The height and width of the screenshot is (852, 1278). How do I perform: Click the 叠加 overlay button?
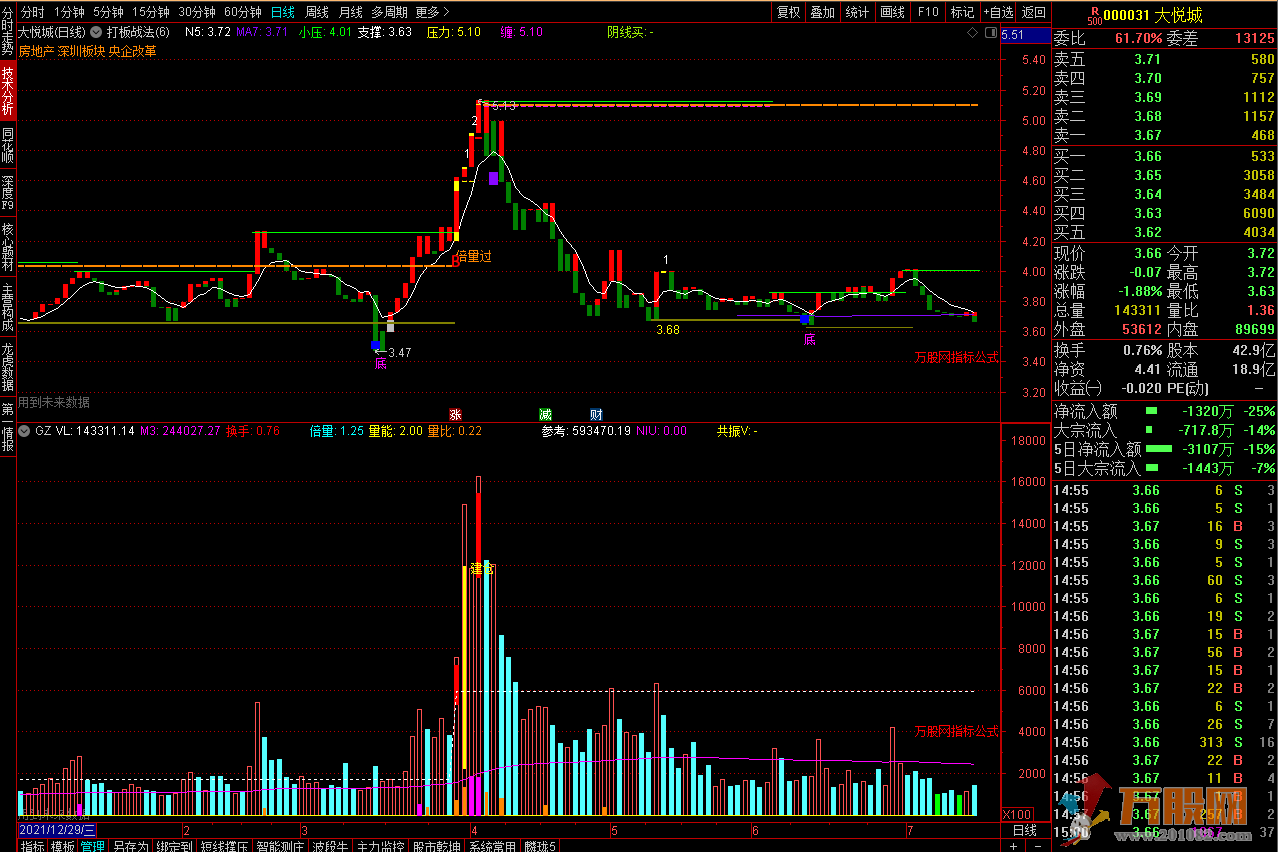(823, 12)
